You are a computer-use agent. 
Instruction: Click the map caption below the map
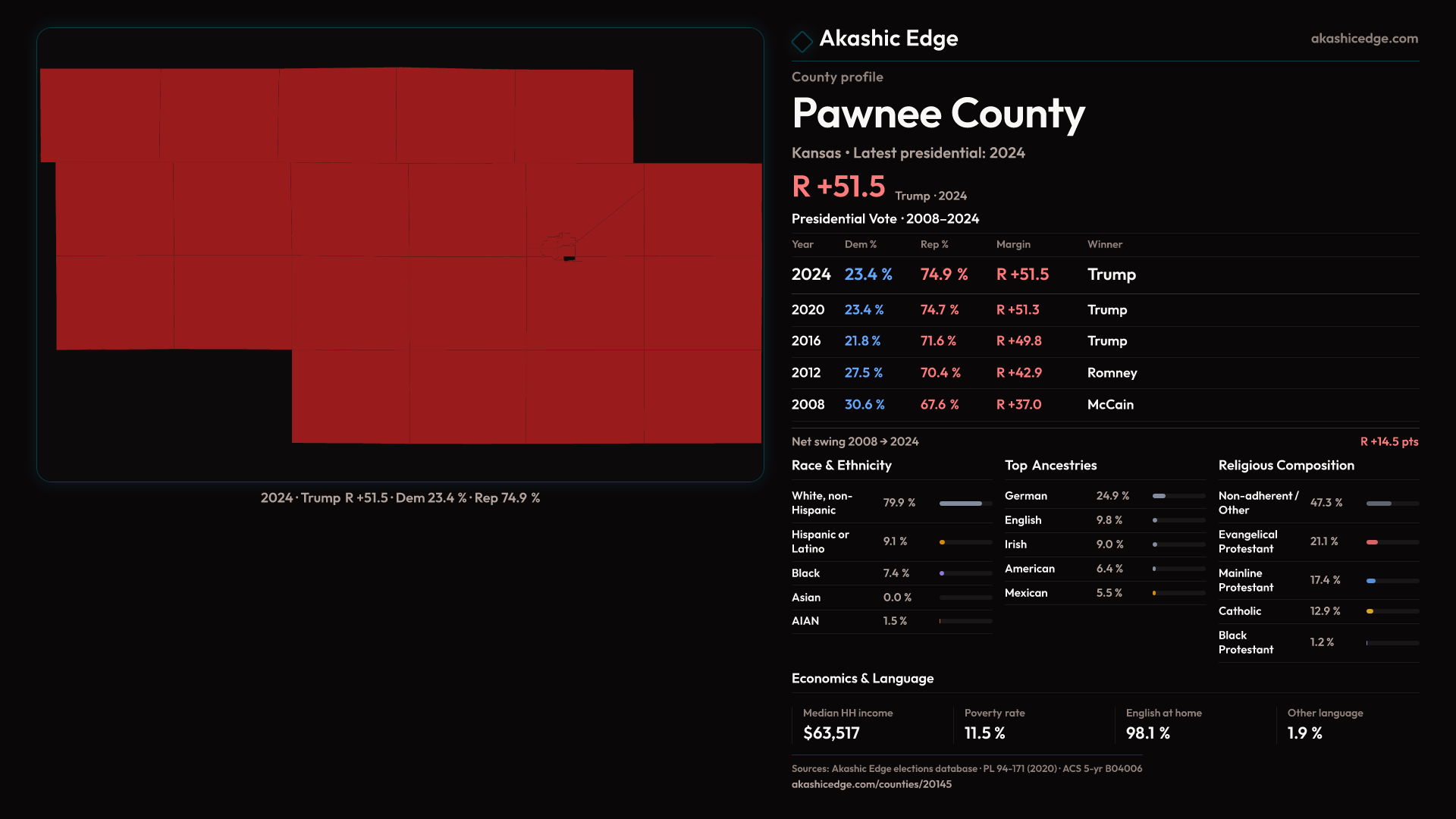400,498
